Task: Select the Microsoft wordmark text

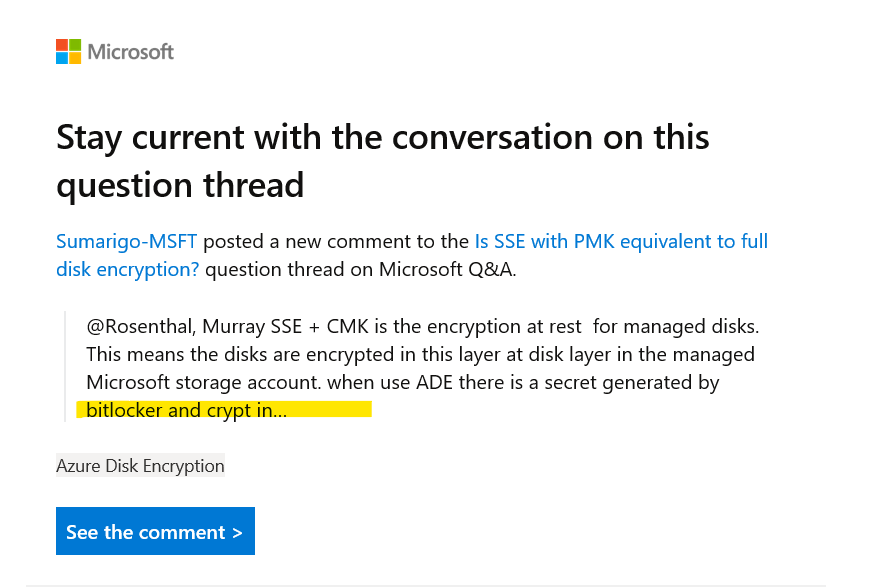Action: [x=131, y=52]
